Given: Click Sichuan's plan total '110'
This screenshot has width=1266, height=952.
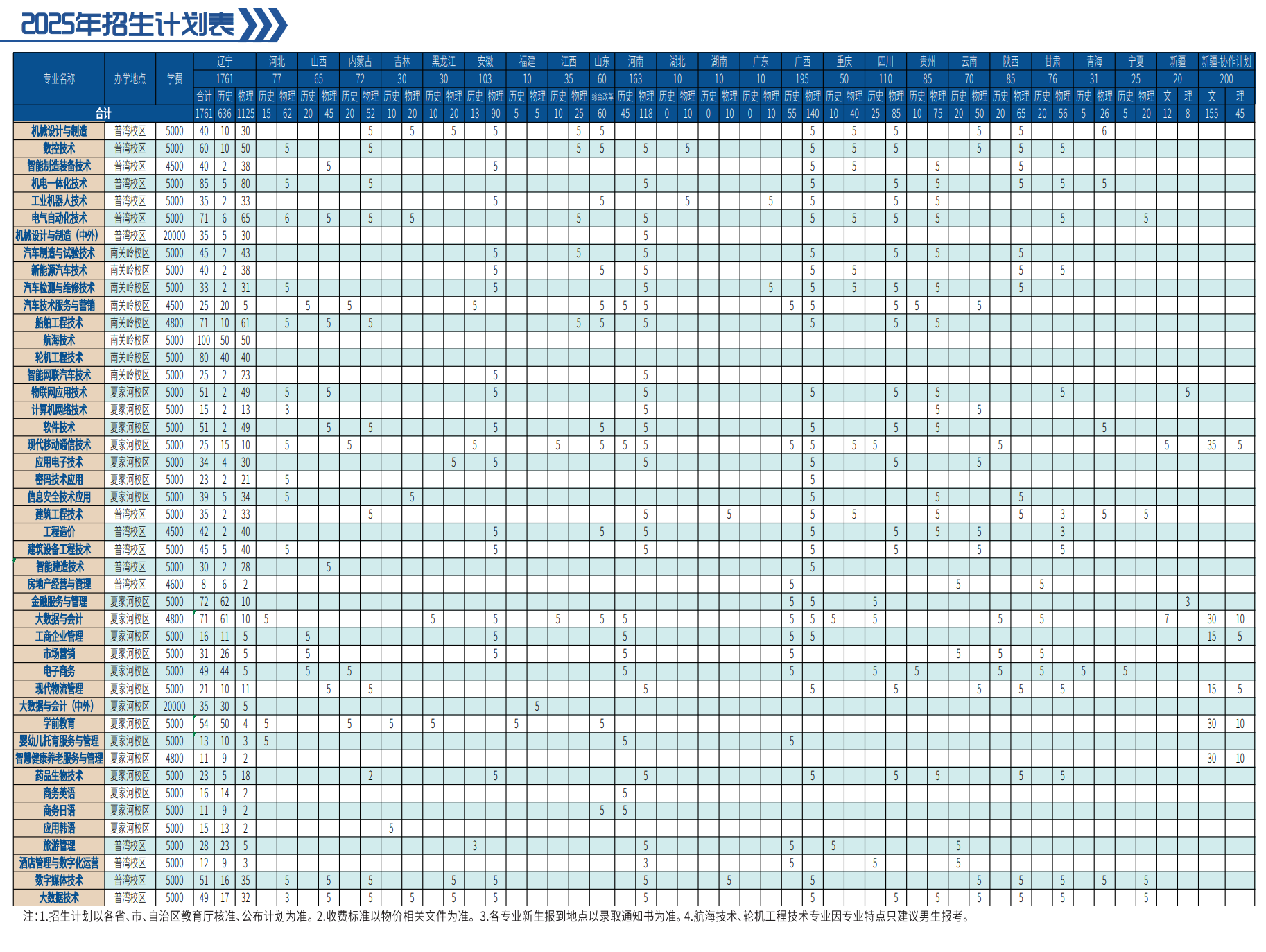Looking at the screenshot, I should point(885,79).
